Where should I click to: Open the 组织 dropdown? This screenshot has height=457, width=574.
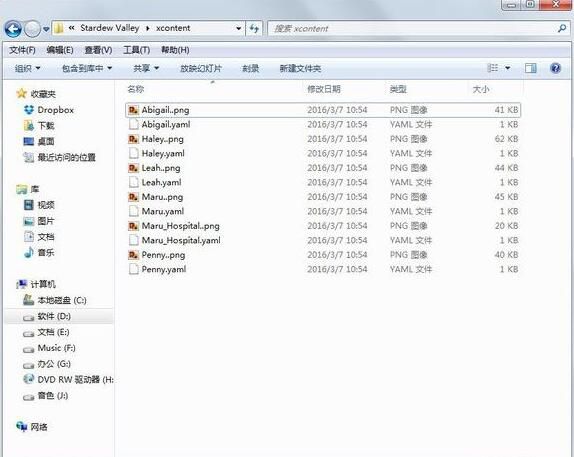tap(27, 68)
